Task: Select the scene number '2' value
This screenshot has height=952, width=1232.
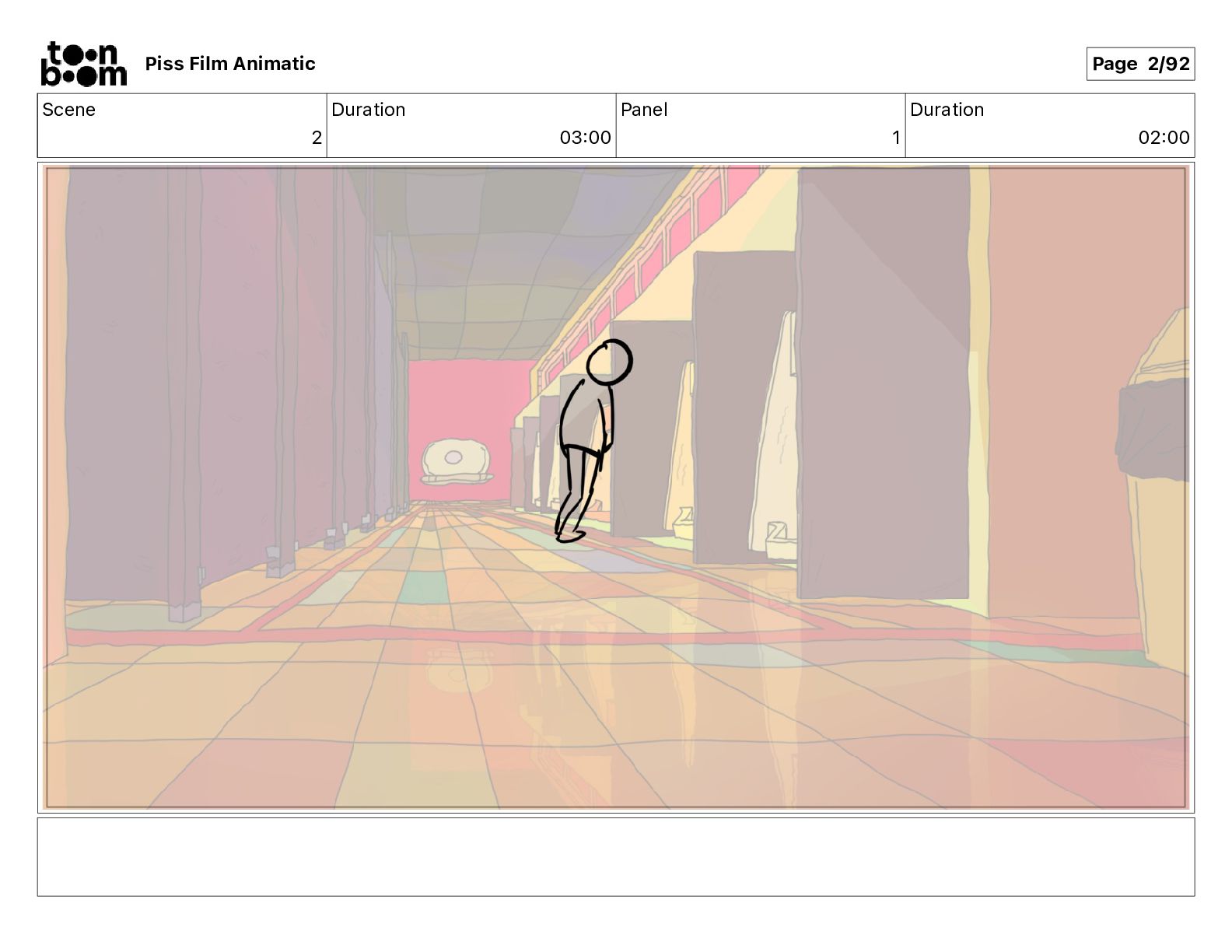Action: [317, 138]
